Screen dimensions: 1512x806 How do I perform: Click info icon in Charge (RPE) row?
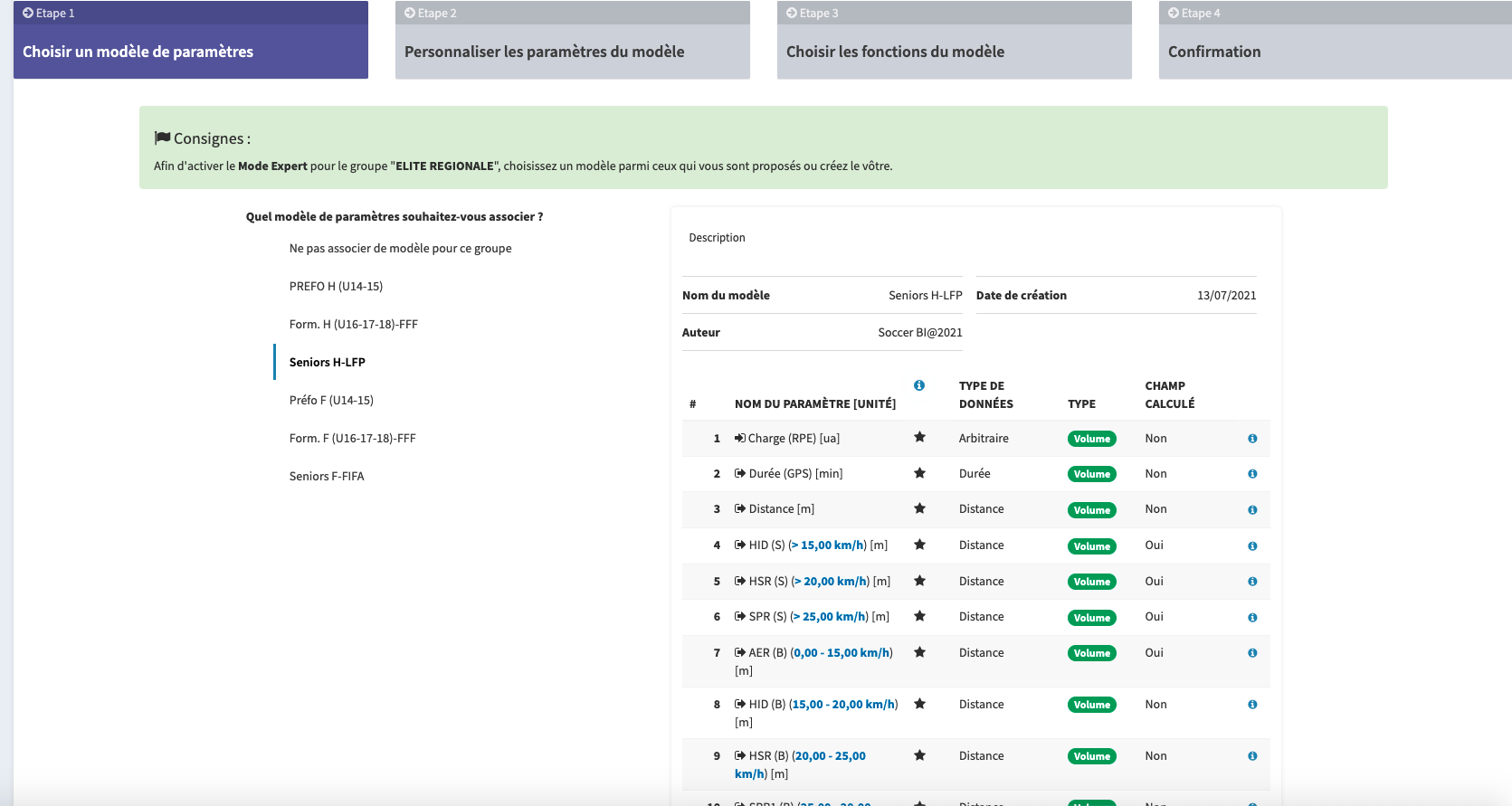pyautogui.click(x=1252, y=439)
